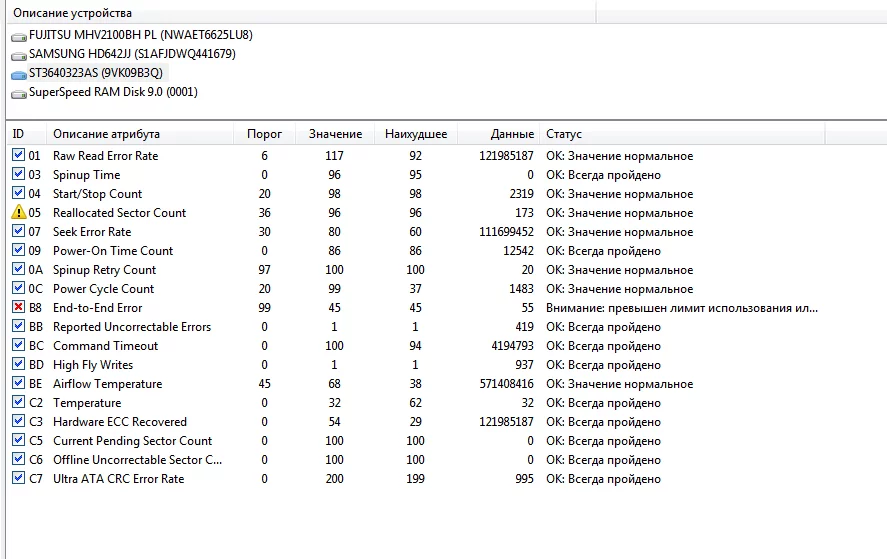Select the Spinup Time attribute name
This screenshot has width=887, height=559.
coord(87,175)
